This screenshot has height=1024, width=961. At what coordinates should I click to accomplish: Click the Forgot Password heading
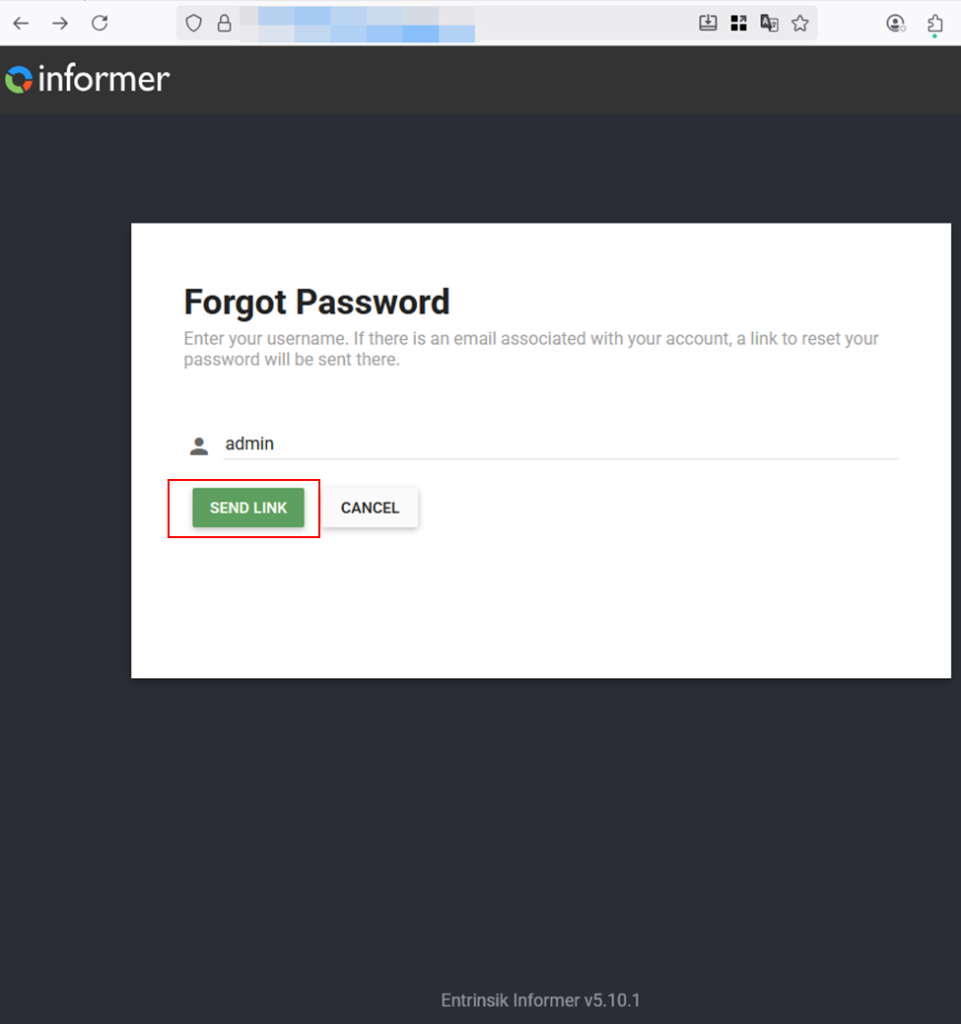point(317,302)
